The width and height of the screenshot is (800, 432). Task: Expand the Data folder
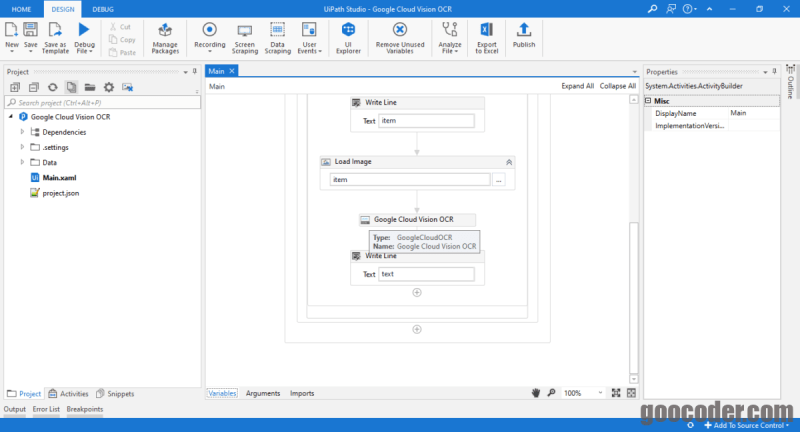[x=22, y=163]
